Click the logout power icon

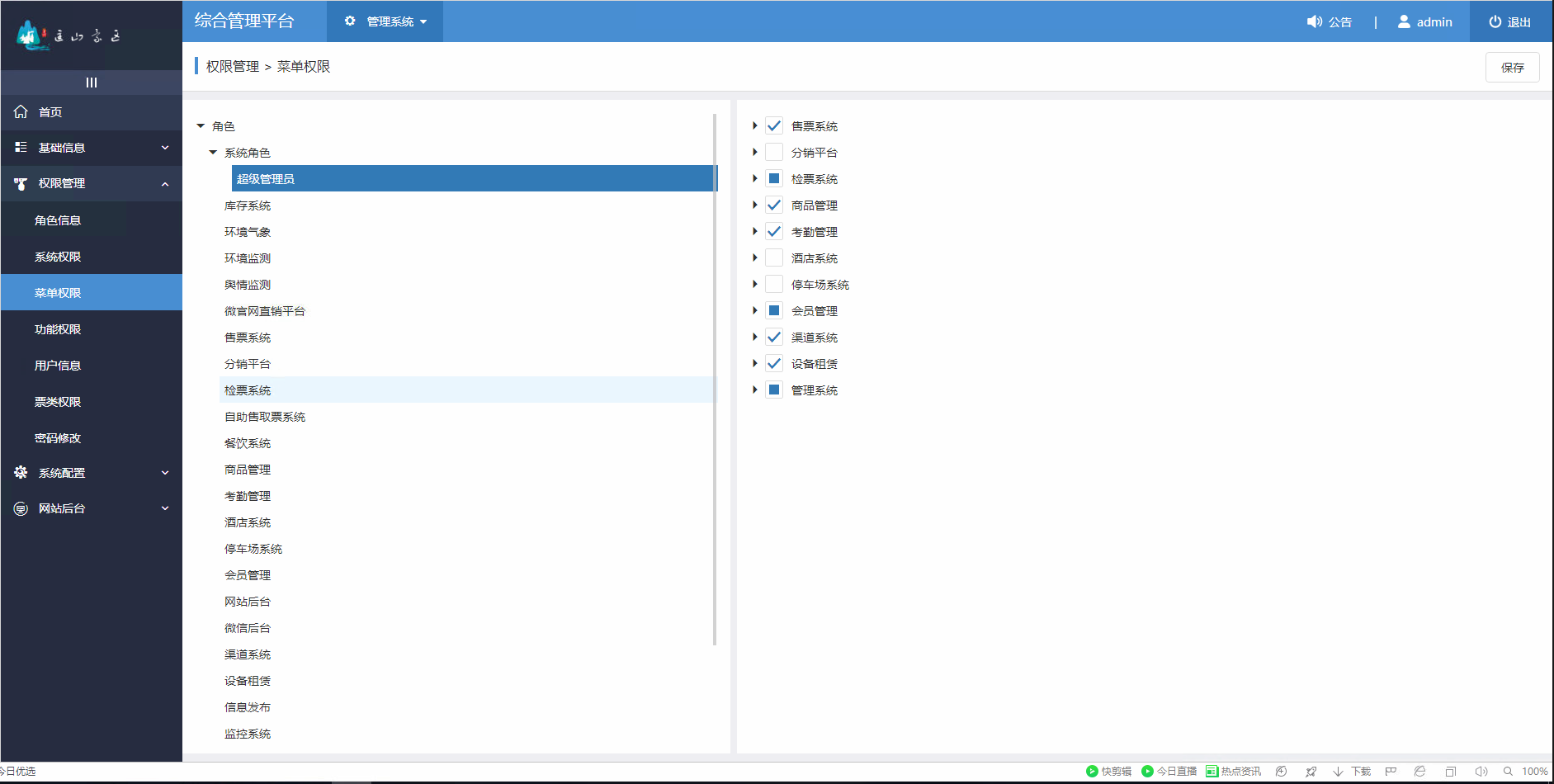tap(1495, 22)
